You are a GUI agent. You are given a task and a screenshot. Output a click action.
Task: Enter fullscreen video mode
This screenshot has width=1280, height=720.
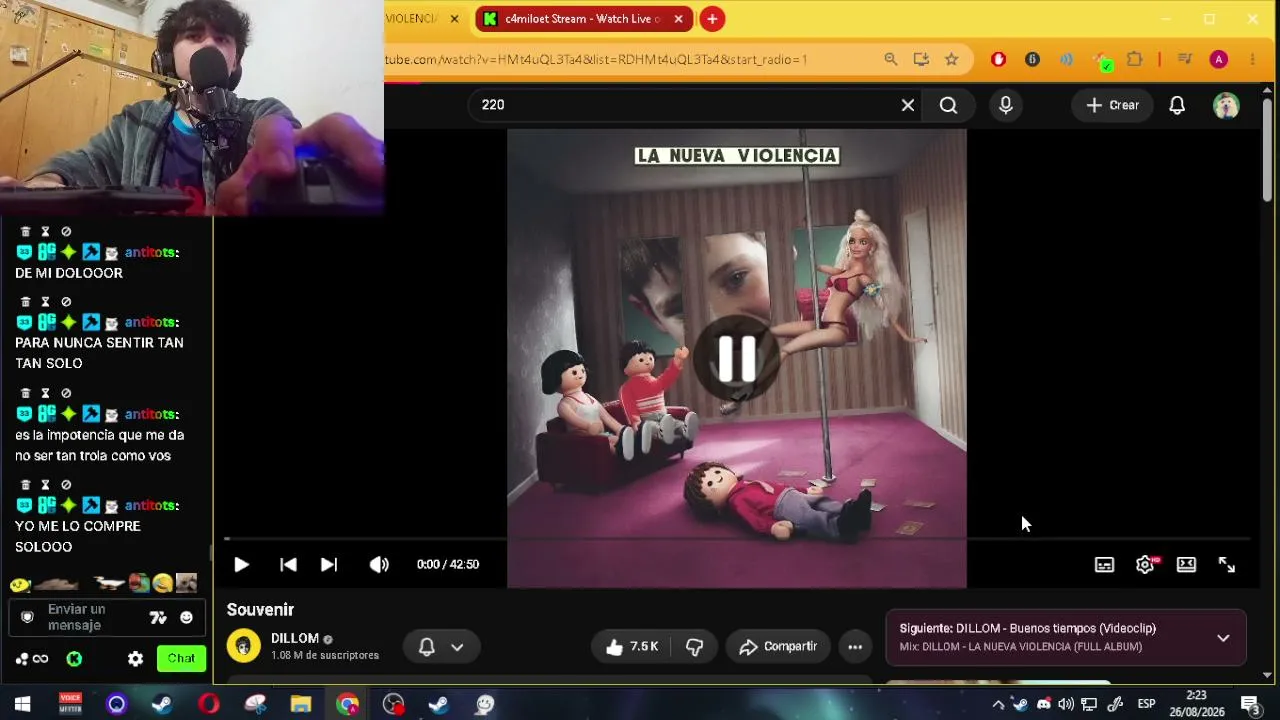1227,564
